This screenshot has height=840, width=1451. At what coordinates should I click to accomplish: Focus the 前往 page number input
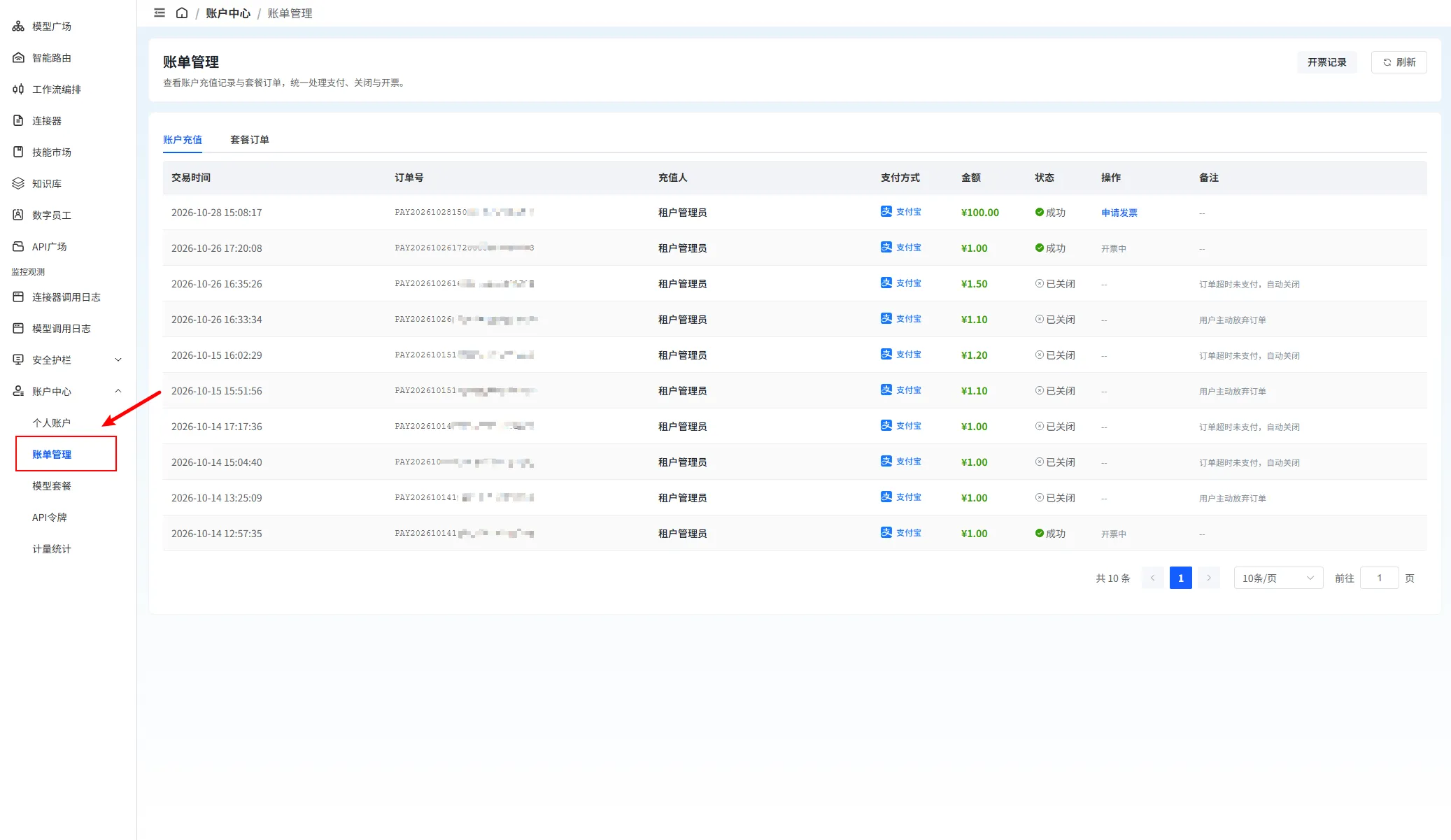point(1379,578)
